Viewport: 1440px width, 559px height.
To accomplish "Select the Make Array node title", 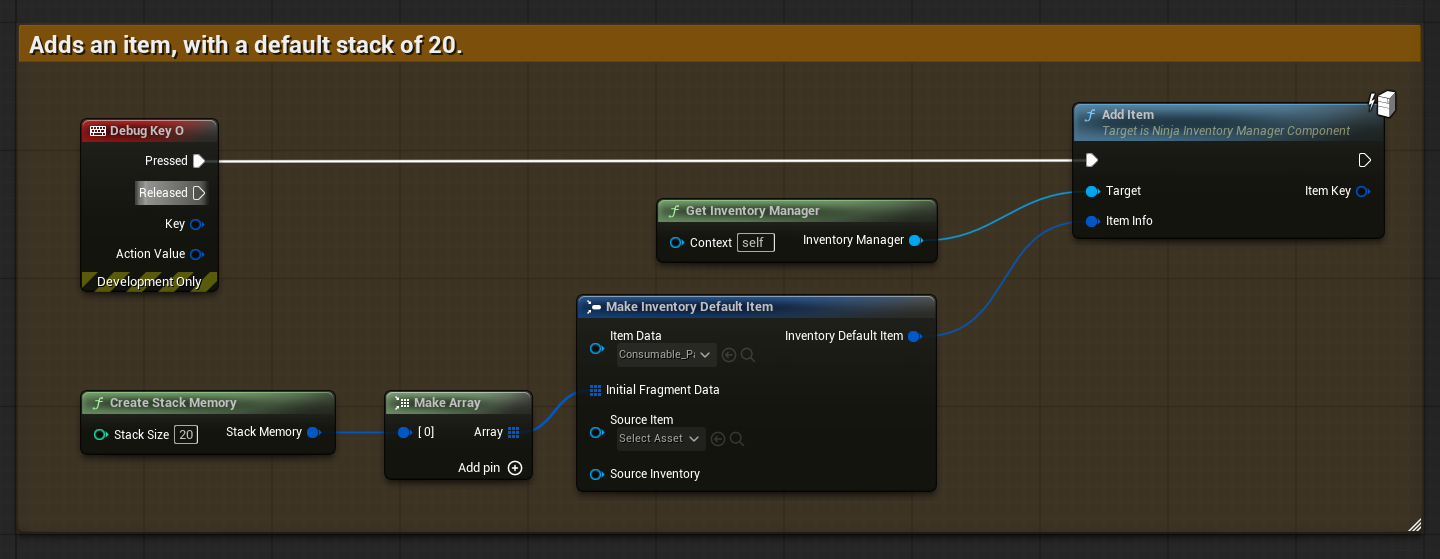I will (447, 403).
